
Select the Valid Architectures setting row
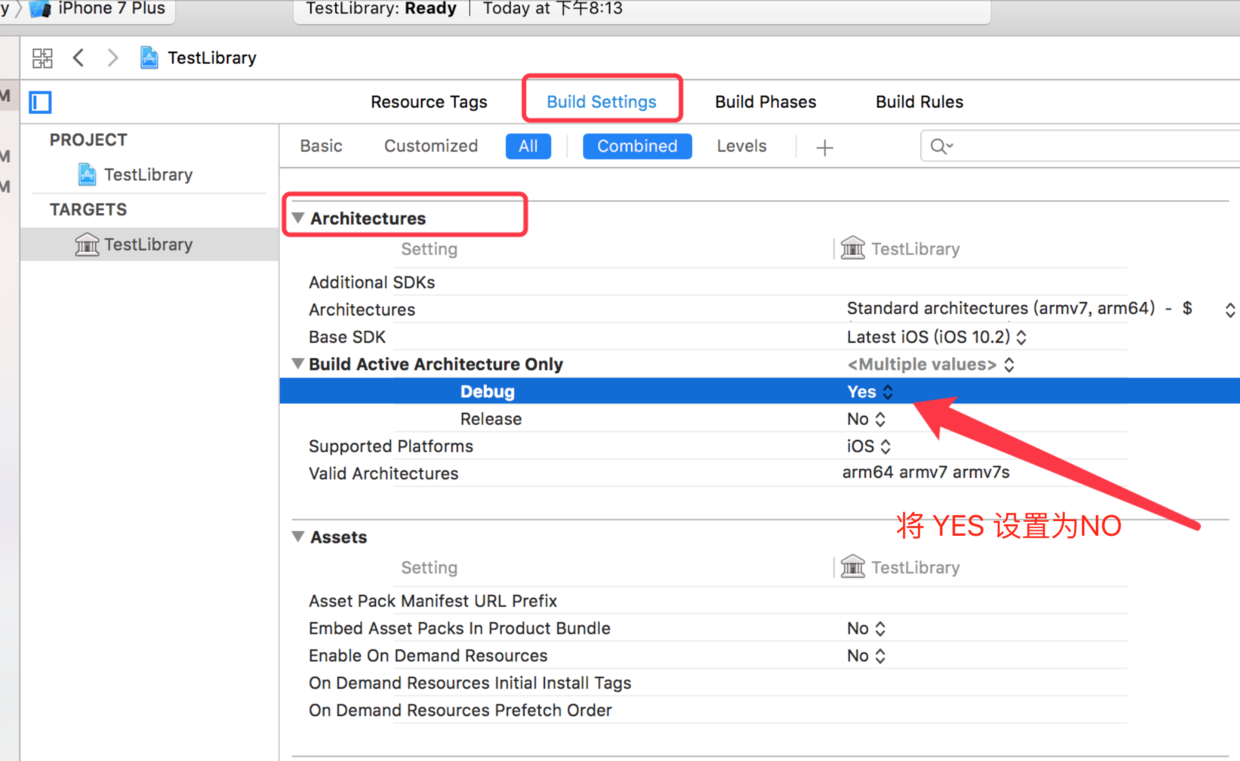click(x=383, y=473)
